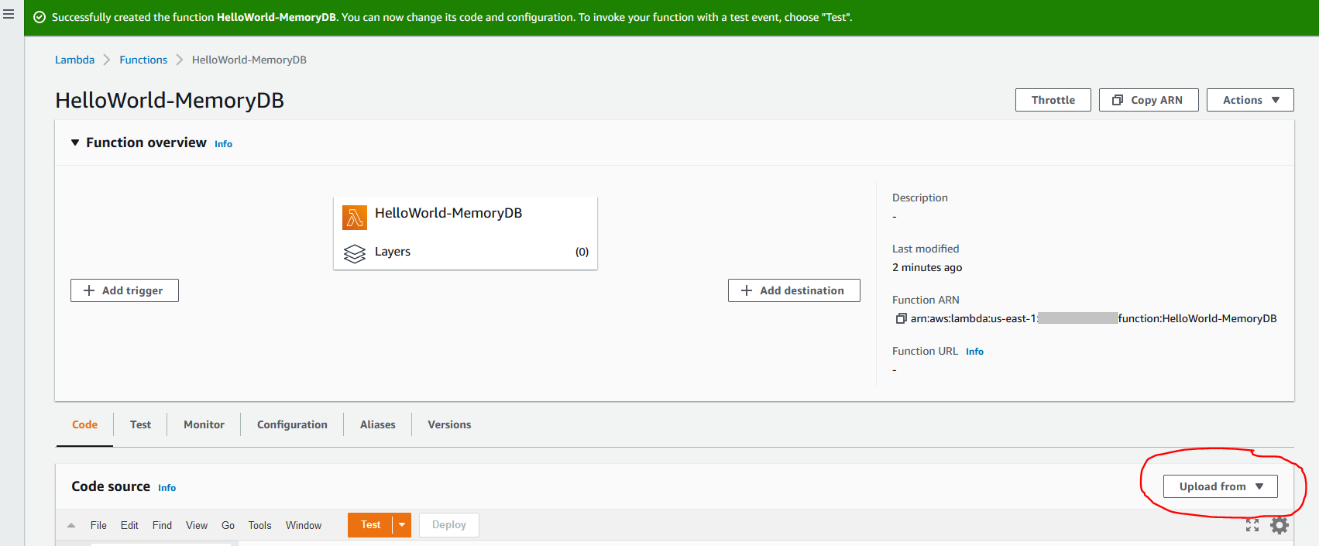This screenshot has width=1319, height=546.
Task: Open the Find menu in the editor
Action: [162, 526]
